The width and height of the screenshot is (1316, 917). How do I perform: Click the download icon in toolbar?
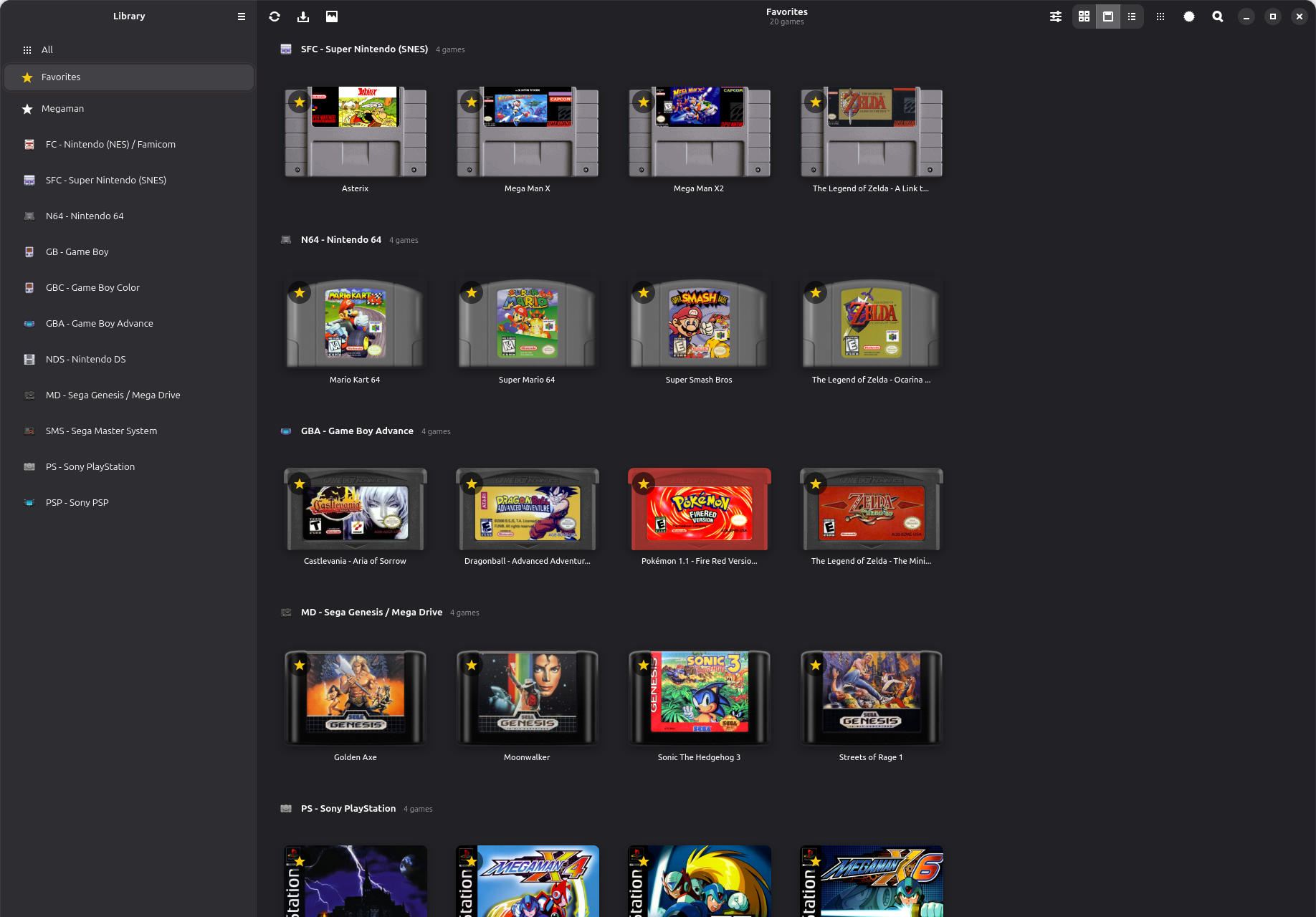click(x=303, y=16)
